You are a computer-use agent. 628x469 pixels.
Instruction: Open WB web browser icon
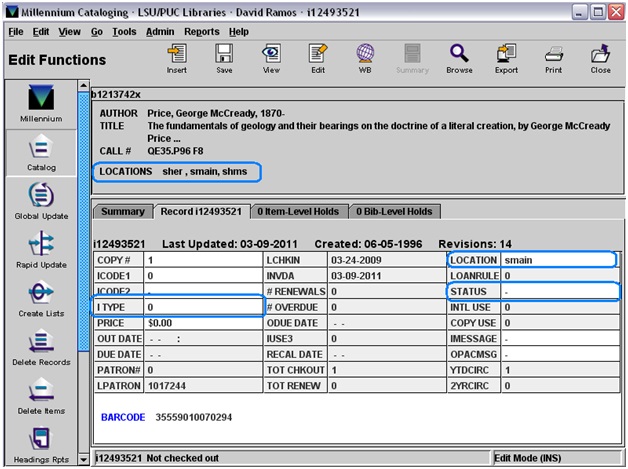pyautogui.click(x=365, y=58)
